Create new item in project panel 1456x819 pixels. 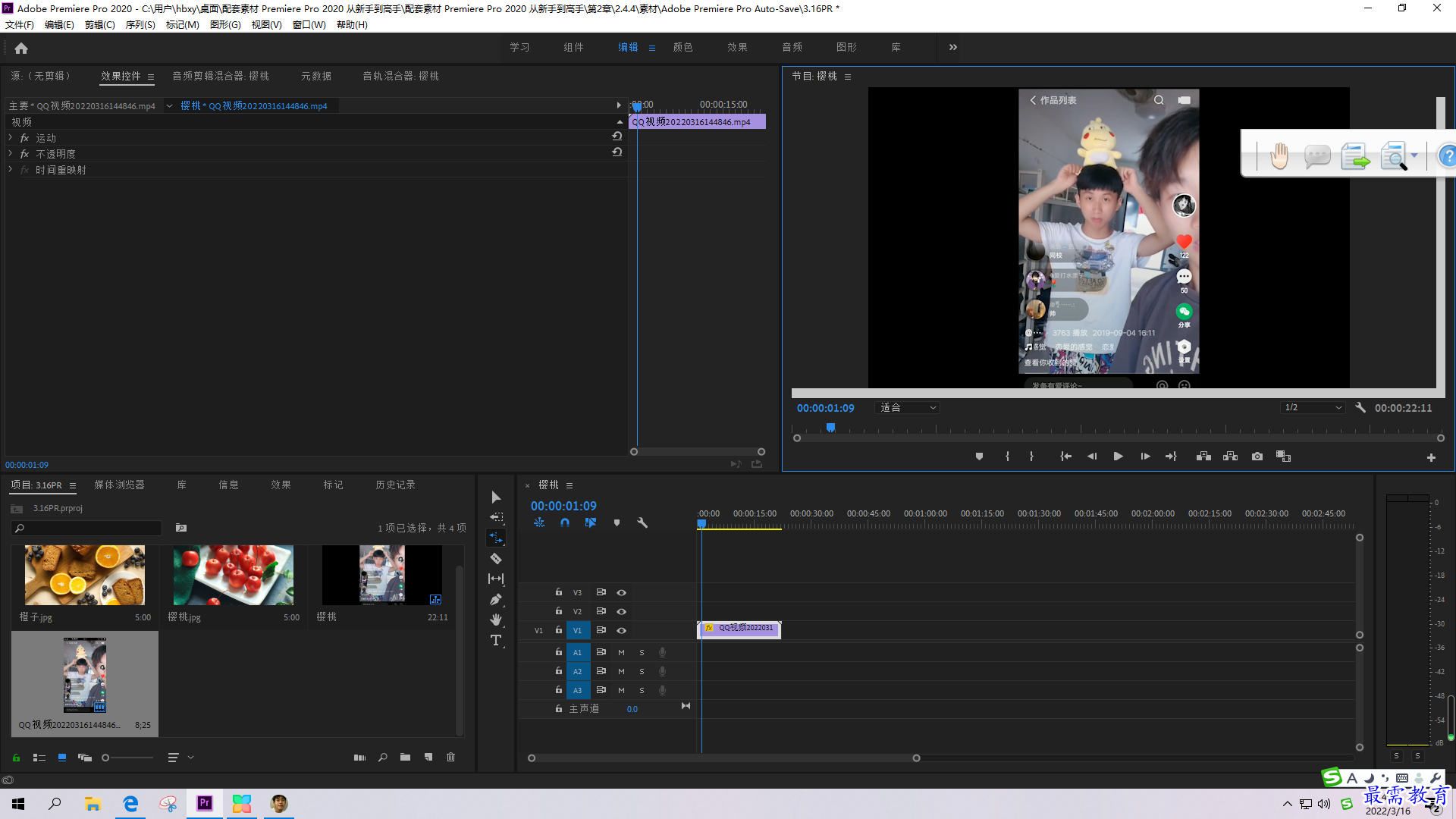click(x=428, y=758)
